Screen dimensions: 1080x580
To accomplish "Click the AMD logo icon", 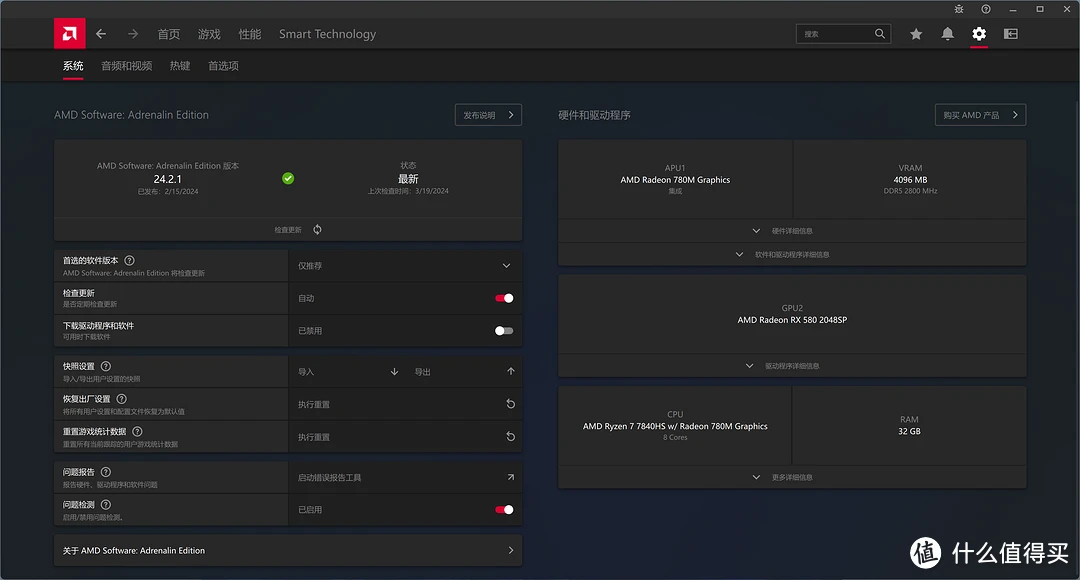I will pos(70,34).
